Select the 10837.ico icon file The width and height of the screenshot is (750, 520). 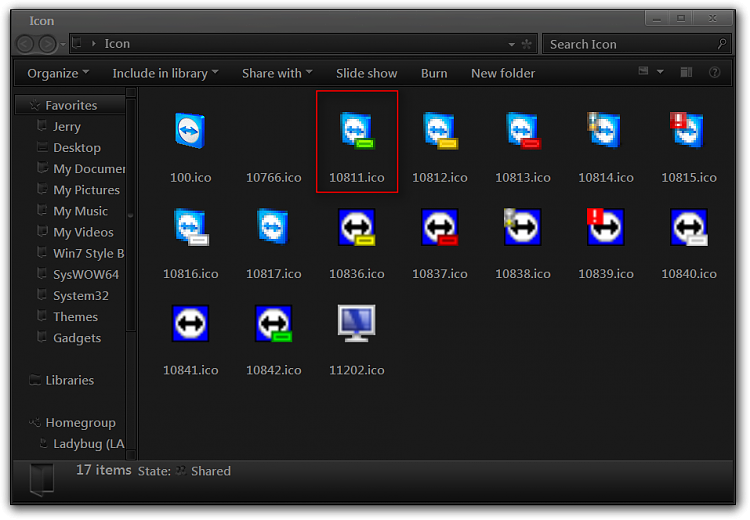[440, 227]
